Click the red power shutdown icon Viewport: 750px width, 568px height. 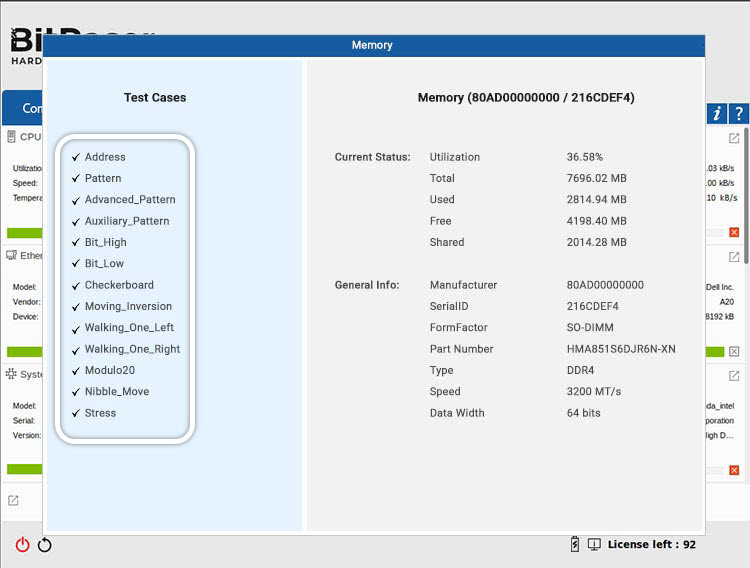point(22,545)
